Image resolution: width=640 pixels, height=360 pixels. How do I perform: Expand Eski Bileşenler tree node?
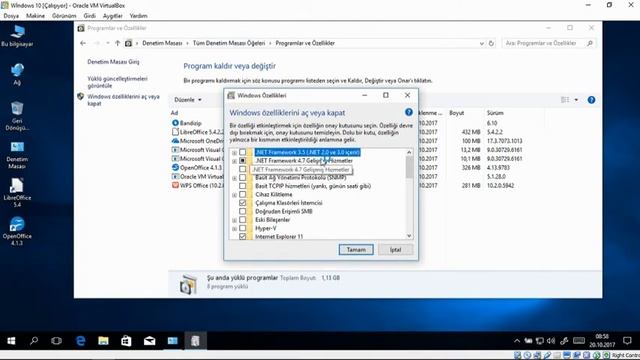coord(234,220)
